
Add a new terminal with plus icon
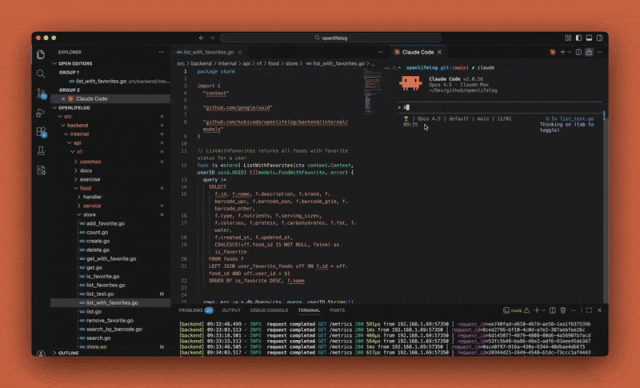coord(537,310)
